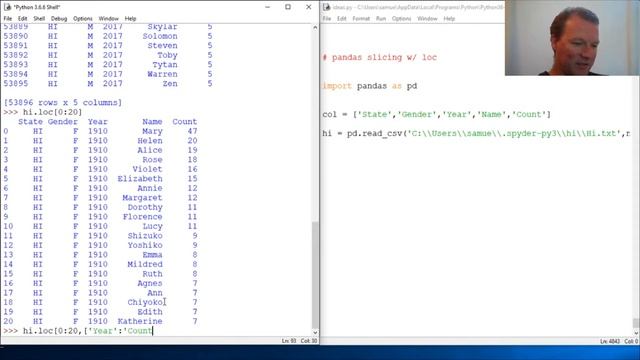Click name 'Chiyoko' in row 18
Screen dimensions: 640x360
(145, 302)
